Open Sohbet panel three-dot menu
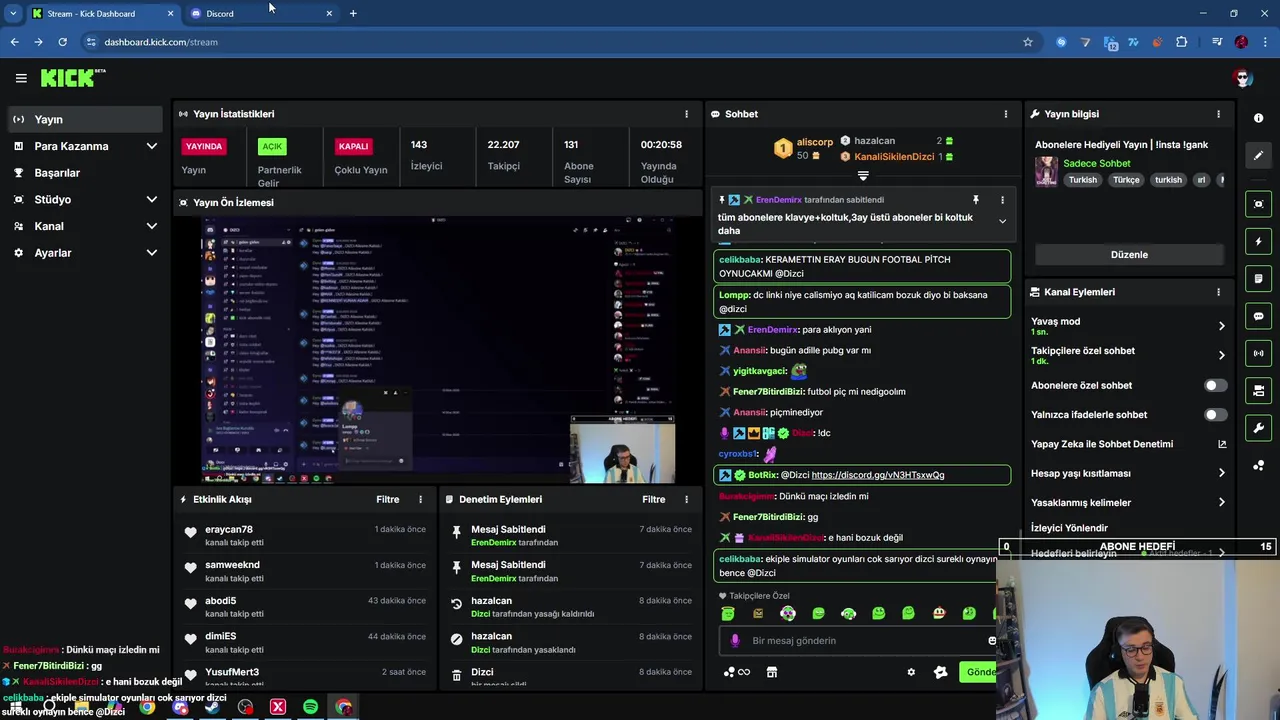Image resolution: width=1280 pixels, height=720 pixels. click(1005, 114)
